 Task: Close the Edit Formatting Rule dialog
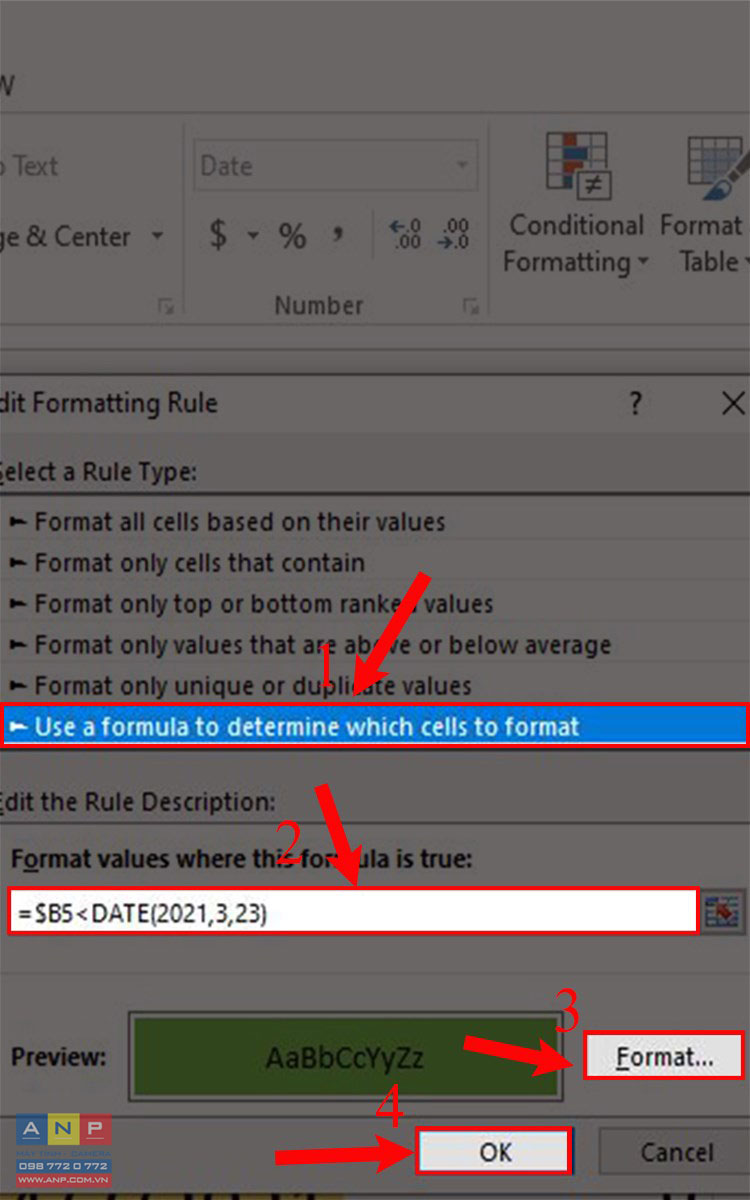(733, 404)
